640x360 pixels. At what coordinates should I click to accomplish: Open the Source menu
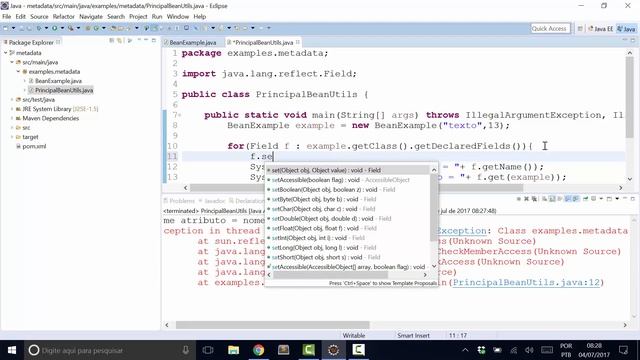tap(39, 17)
